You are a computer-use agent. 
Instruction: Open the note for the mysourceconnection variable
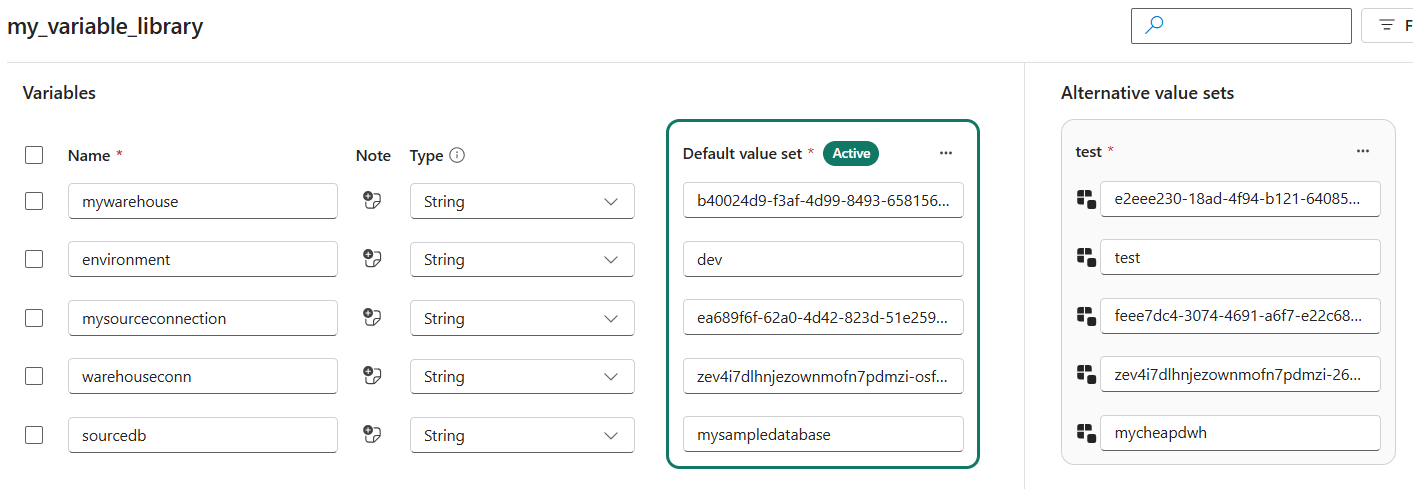click(x=373, y=318)
